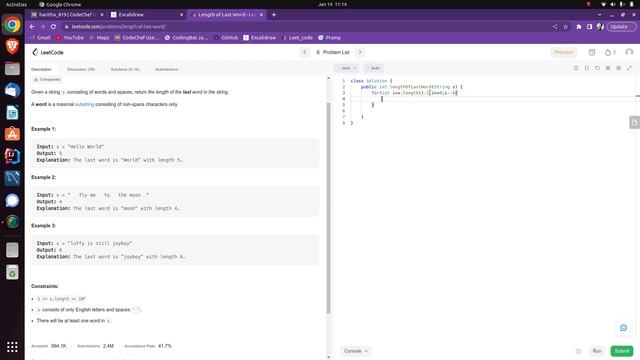Toggle editor fullscreen icon
This screenshot has width=640, height=360.
(629, 68)
